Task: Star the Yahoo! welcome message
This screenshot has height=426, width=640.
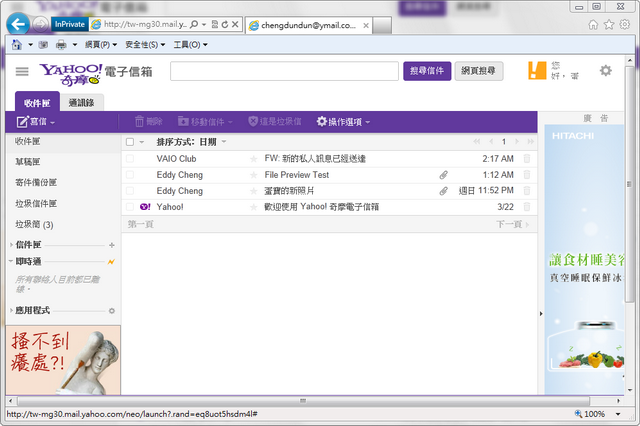Action: pos(254,207)
